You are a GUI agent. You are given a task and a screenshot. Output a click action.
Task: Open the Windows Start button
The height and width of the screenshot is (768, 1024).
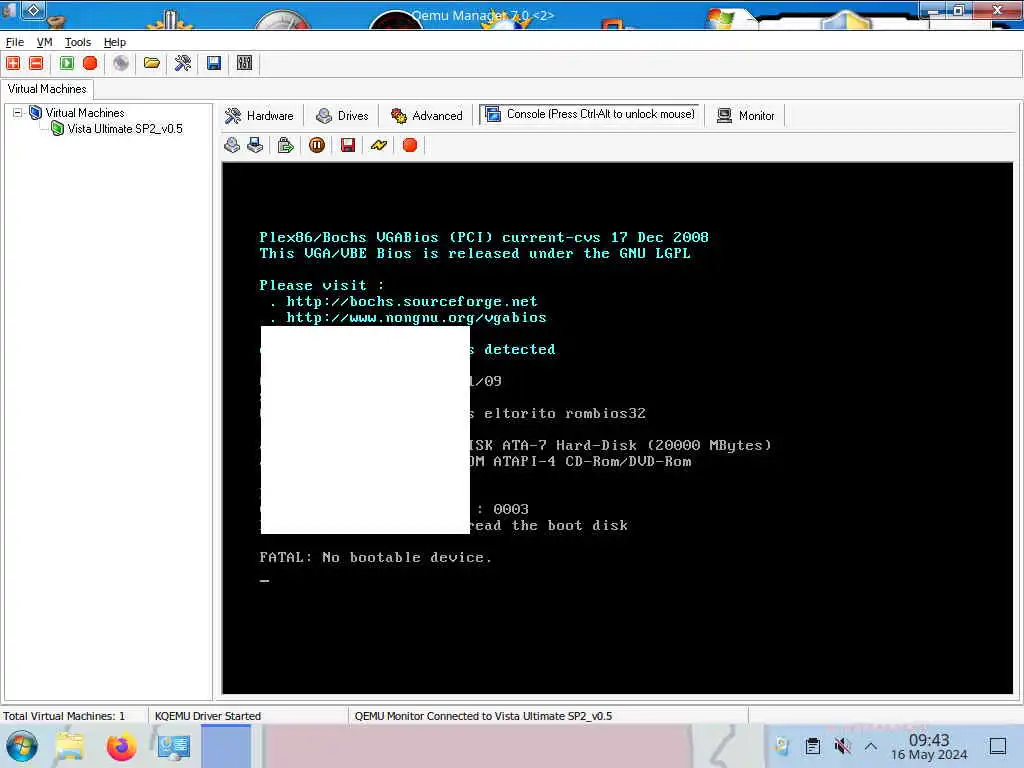click(22, 746)
